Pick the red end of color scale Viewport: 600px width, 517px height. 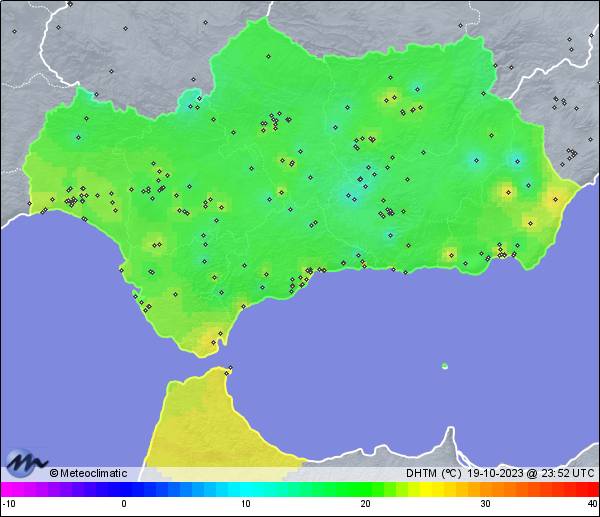(x=591, y=489)
